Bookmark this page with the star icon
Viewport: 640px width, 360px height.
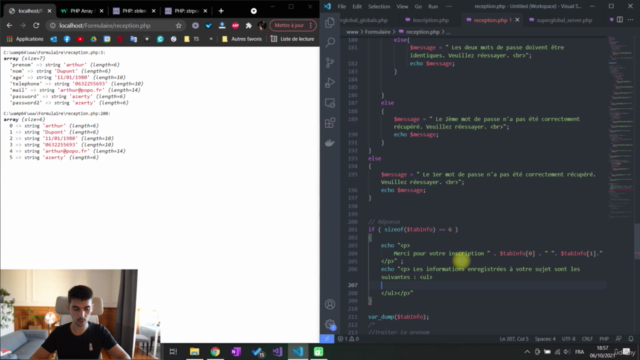click(178, 25)
